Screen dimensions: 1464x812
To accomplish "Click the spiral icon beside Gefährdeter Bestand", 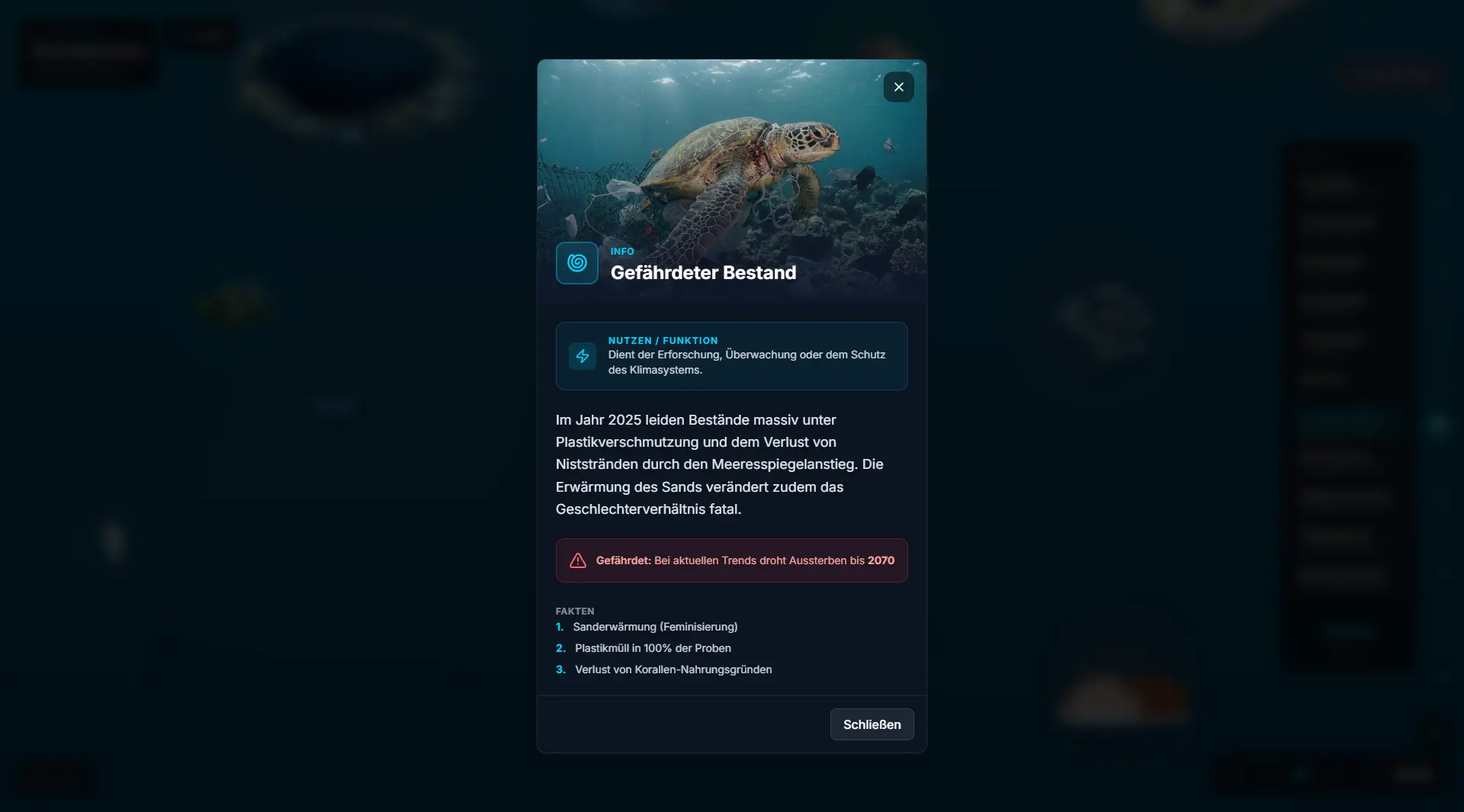I will 577,263.
